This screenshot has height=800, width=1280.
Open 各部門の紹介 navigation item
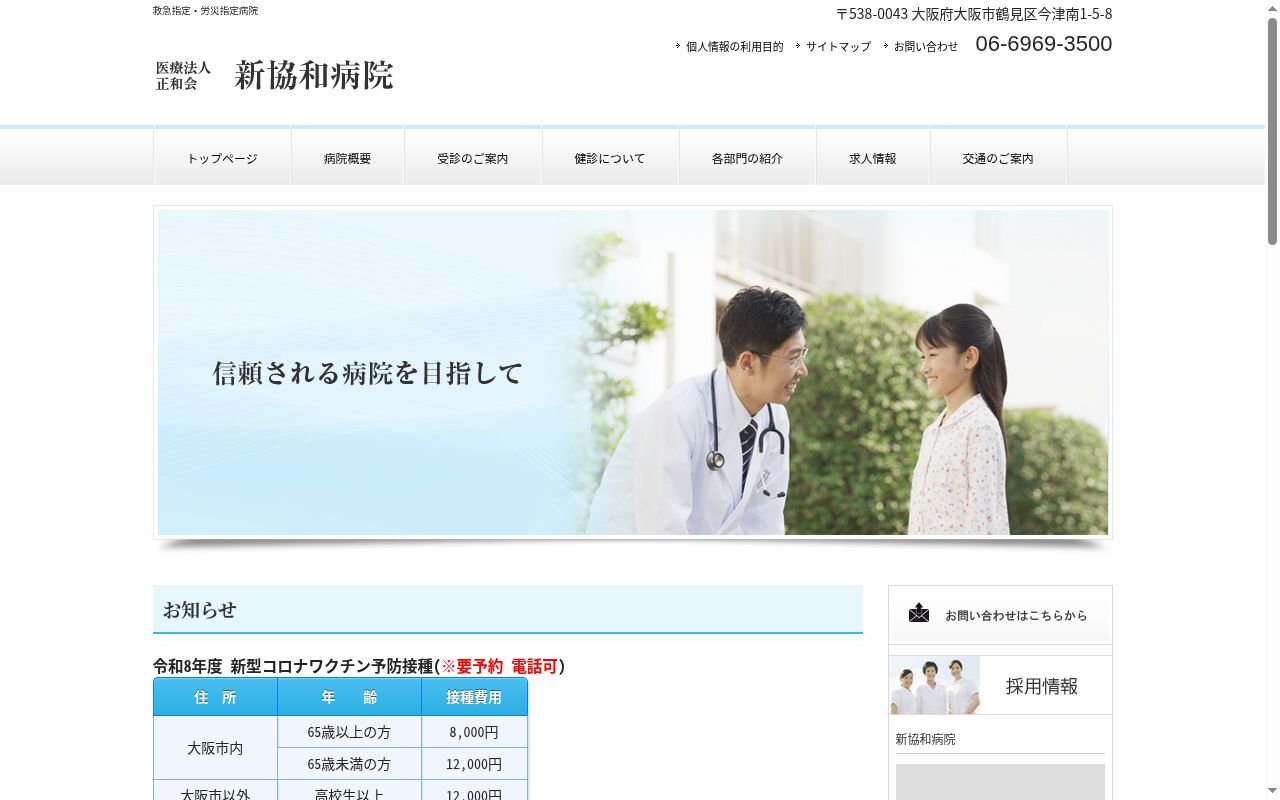tap(747, 158)
